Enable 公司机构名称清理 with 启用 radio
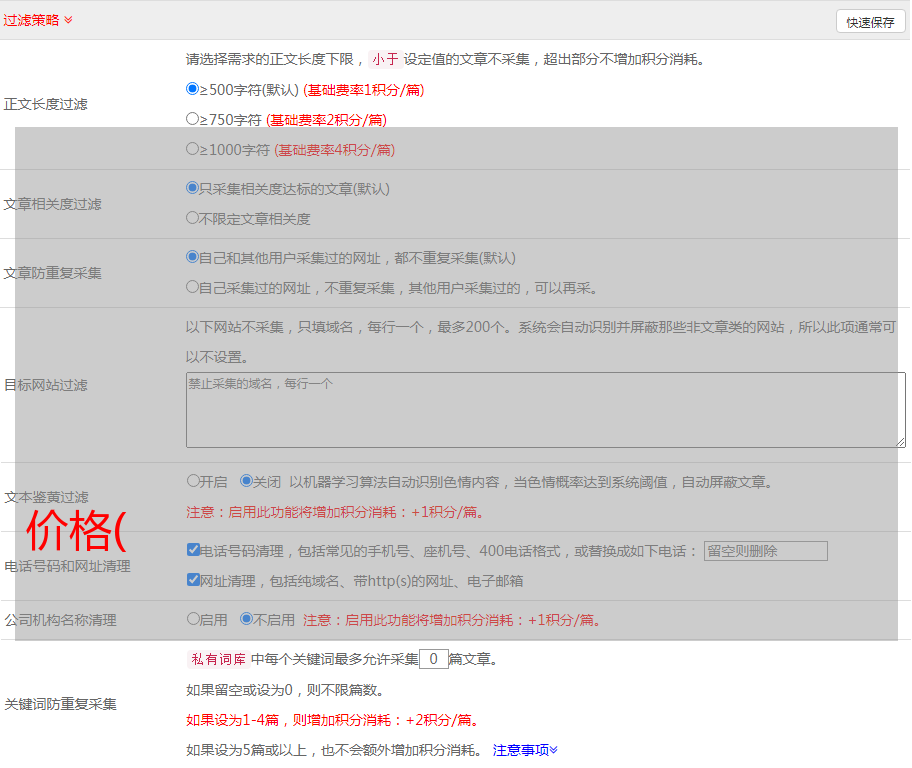 click(193, 619)
